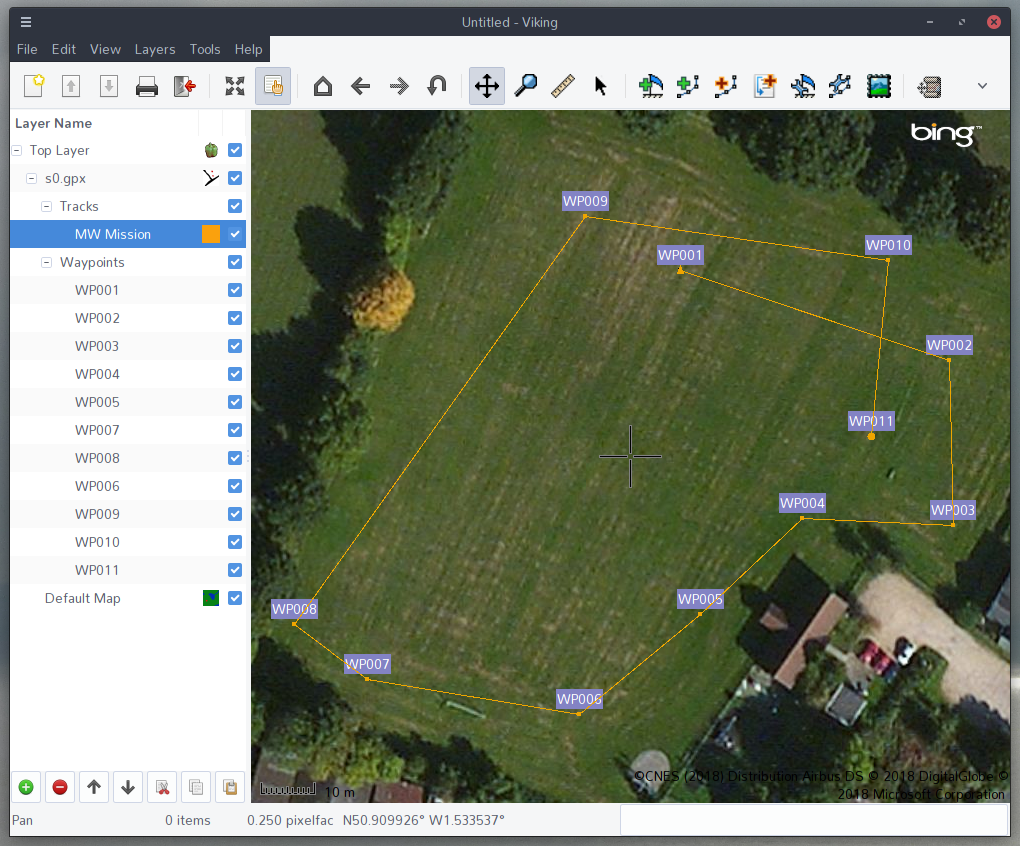Select the Zoom magnifier tool
The height and width of the screenshot is (846, 1020).
pyautogui.click(x=525, y=87)
